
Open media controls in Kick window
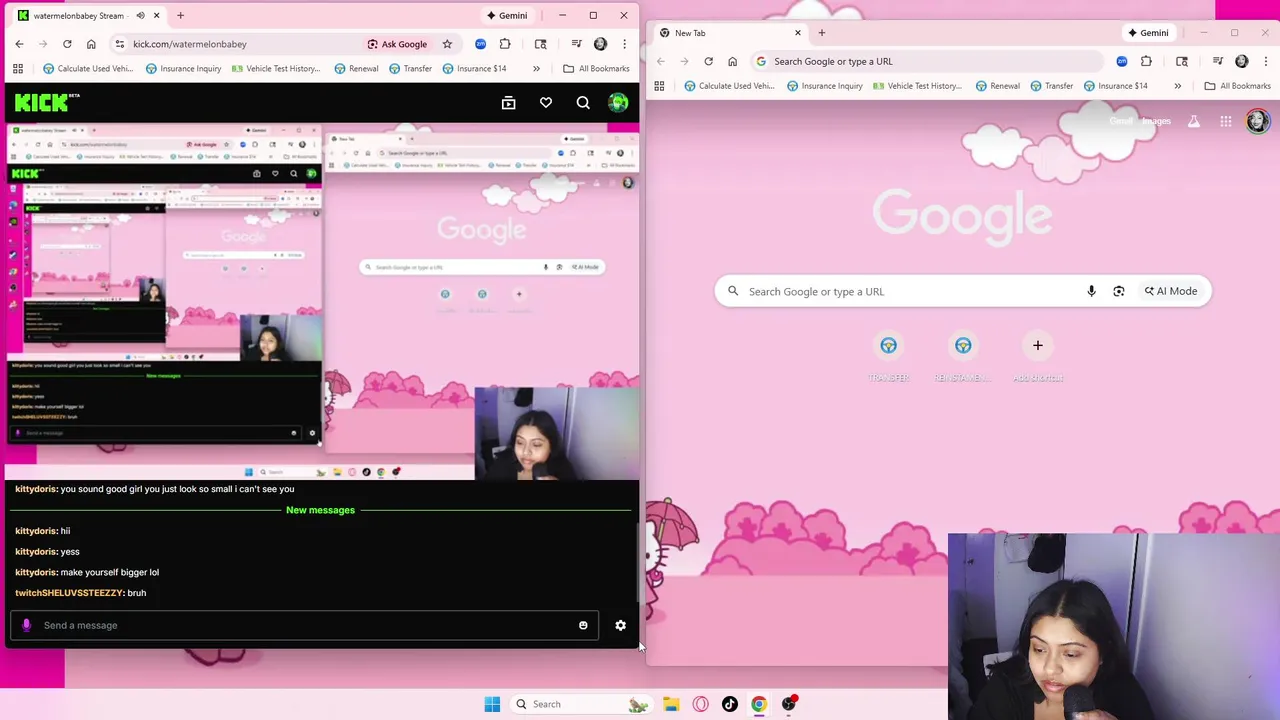[x=576, y=44]
